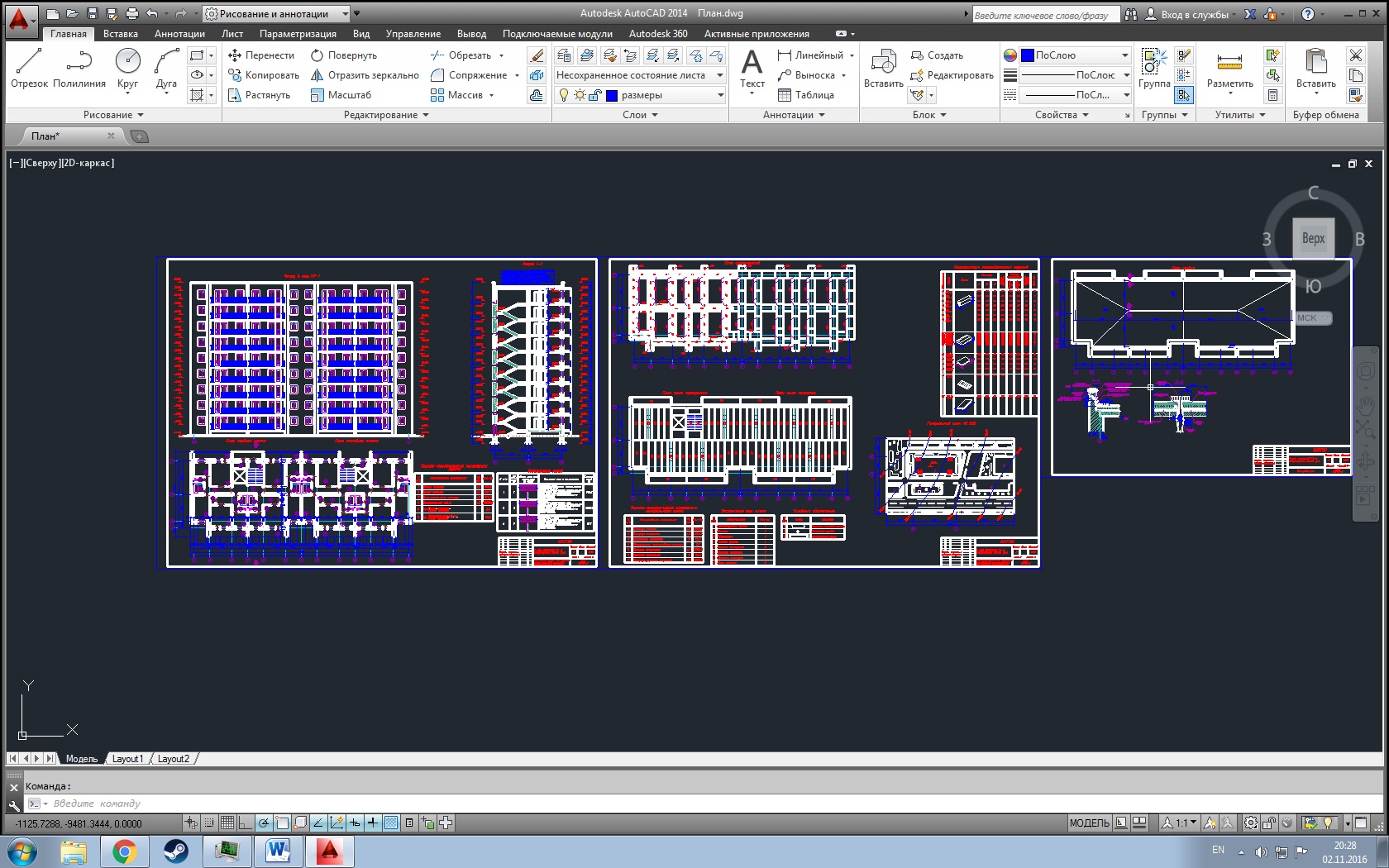Click the Сопряжение fillet tool
Image resolution: width=1389 pixels, height=868 pixels.
click(x=469, y=75)
